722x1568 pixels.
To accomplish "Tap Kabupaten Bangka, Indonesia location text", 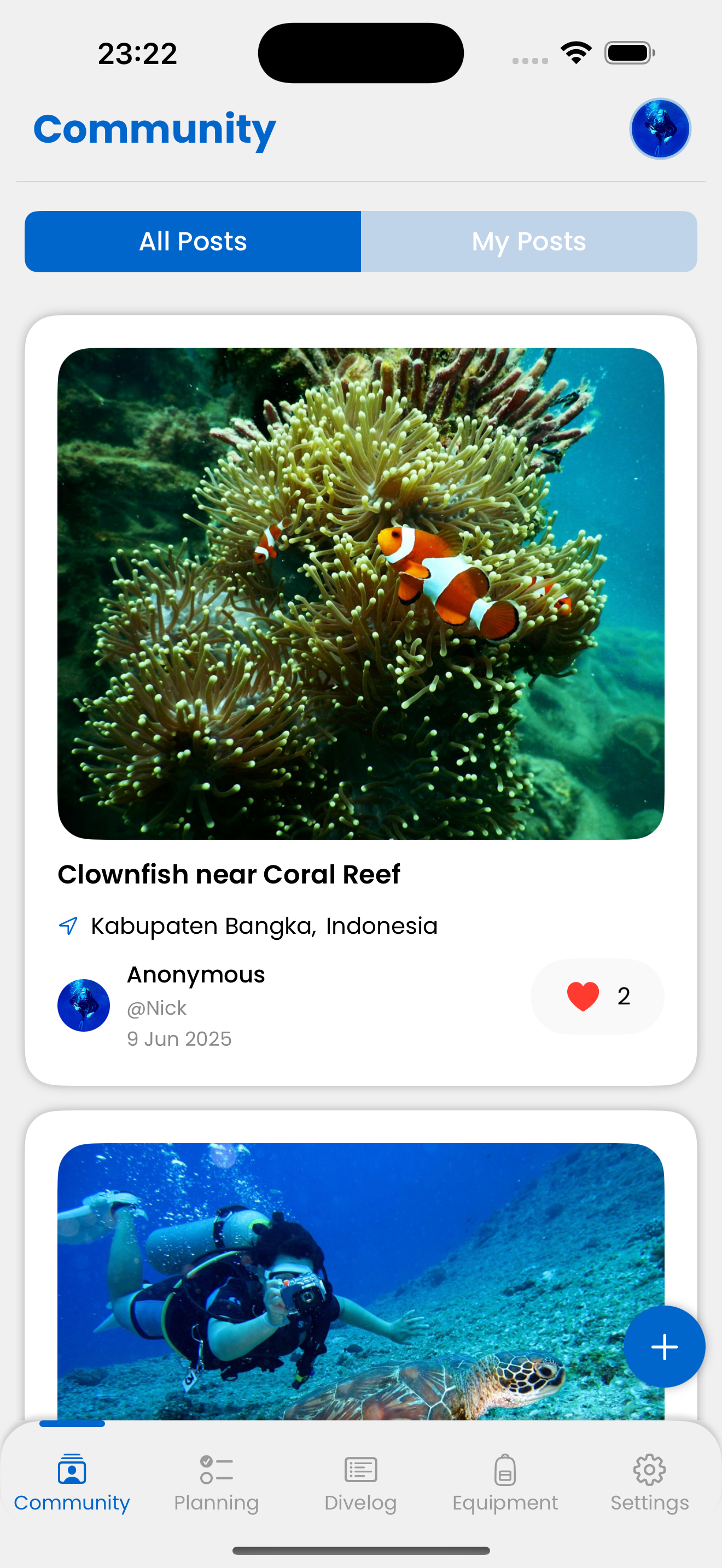I will click(x=264, y=926).
